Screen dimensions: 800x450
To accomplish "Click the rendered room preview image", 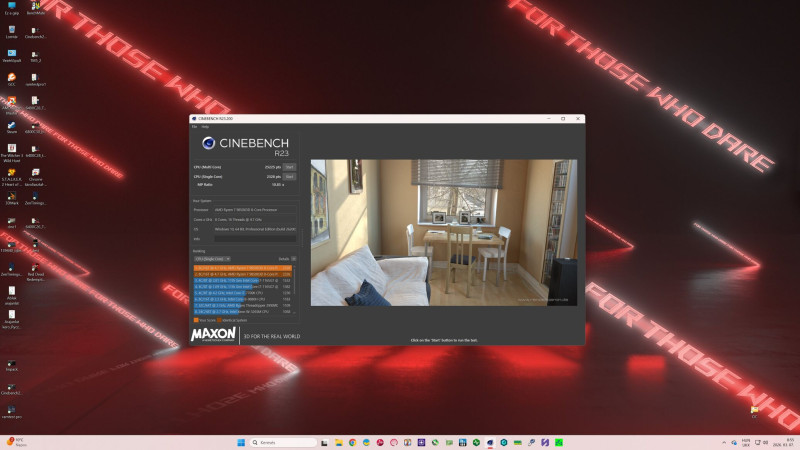I will click(x=444, y=233).
